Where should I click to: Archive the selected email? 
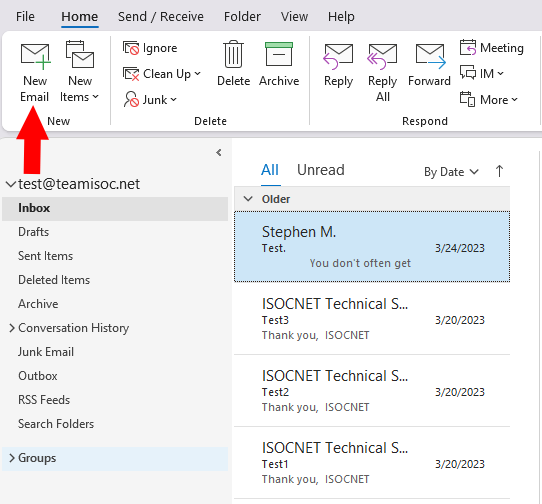click(x=279, y=54)
